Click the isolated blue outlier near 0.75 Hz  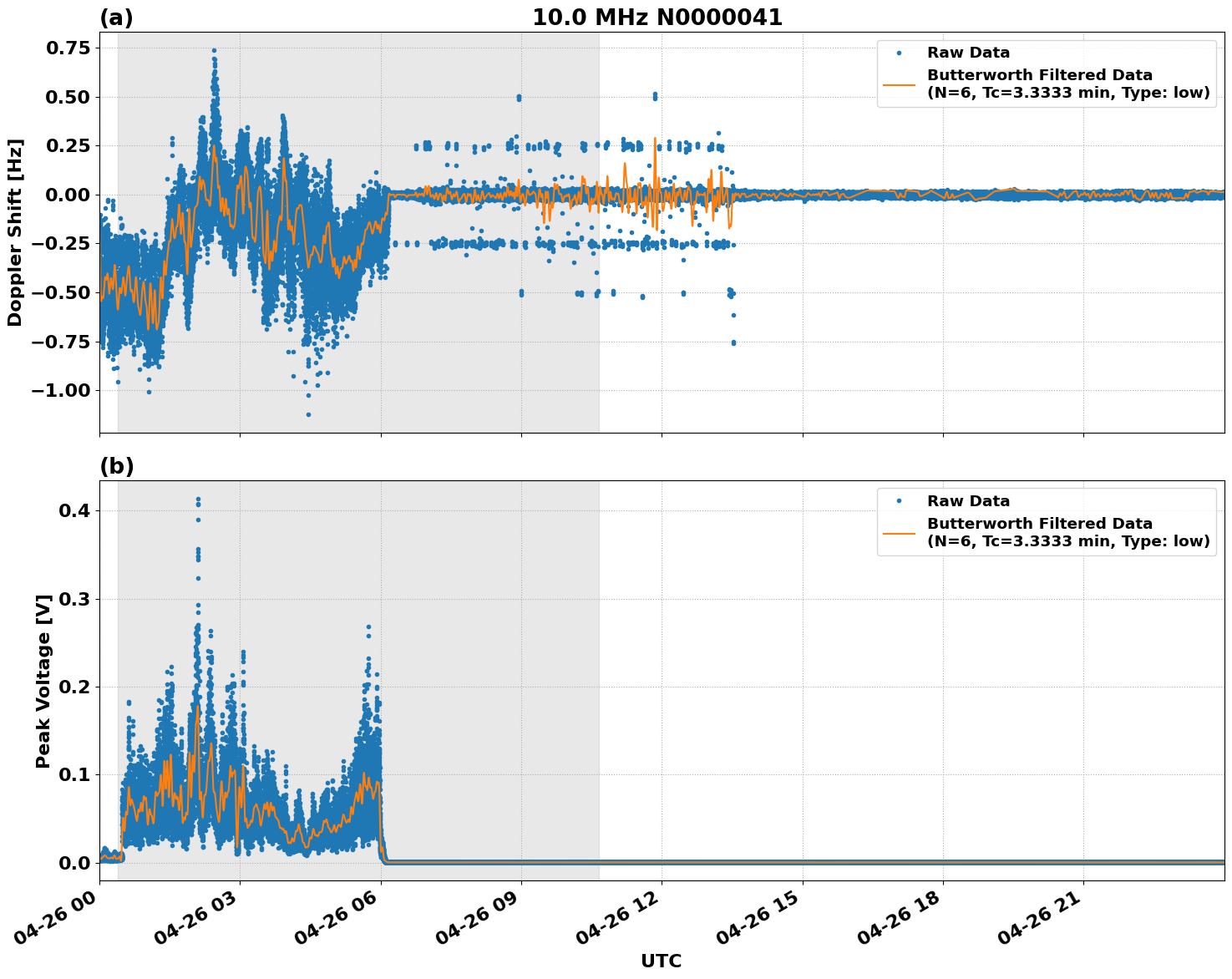tap(215, 49)
